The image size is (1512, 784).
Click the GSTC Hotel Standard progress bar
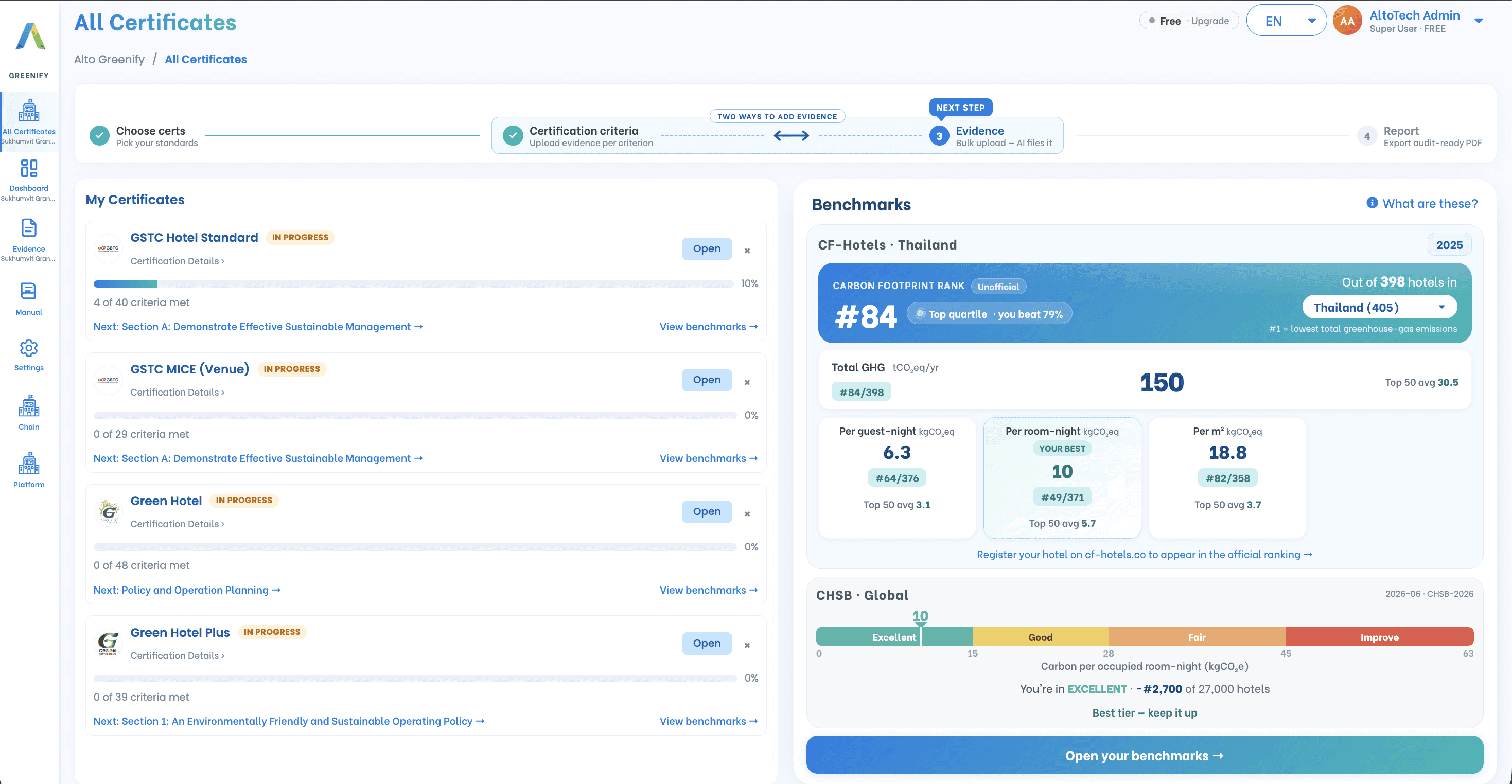[413, 284]
